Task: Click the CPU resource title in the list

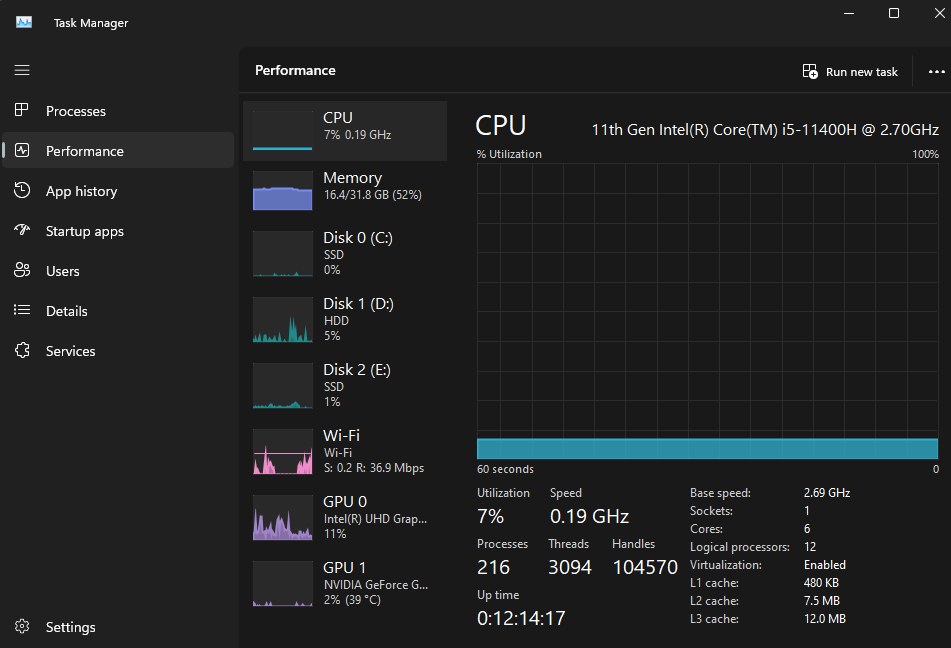Action: point(338,118)
